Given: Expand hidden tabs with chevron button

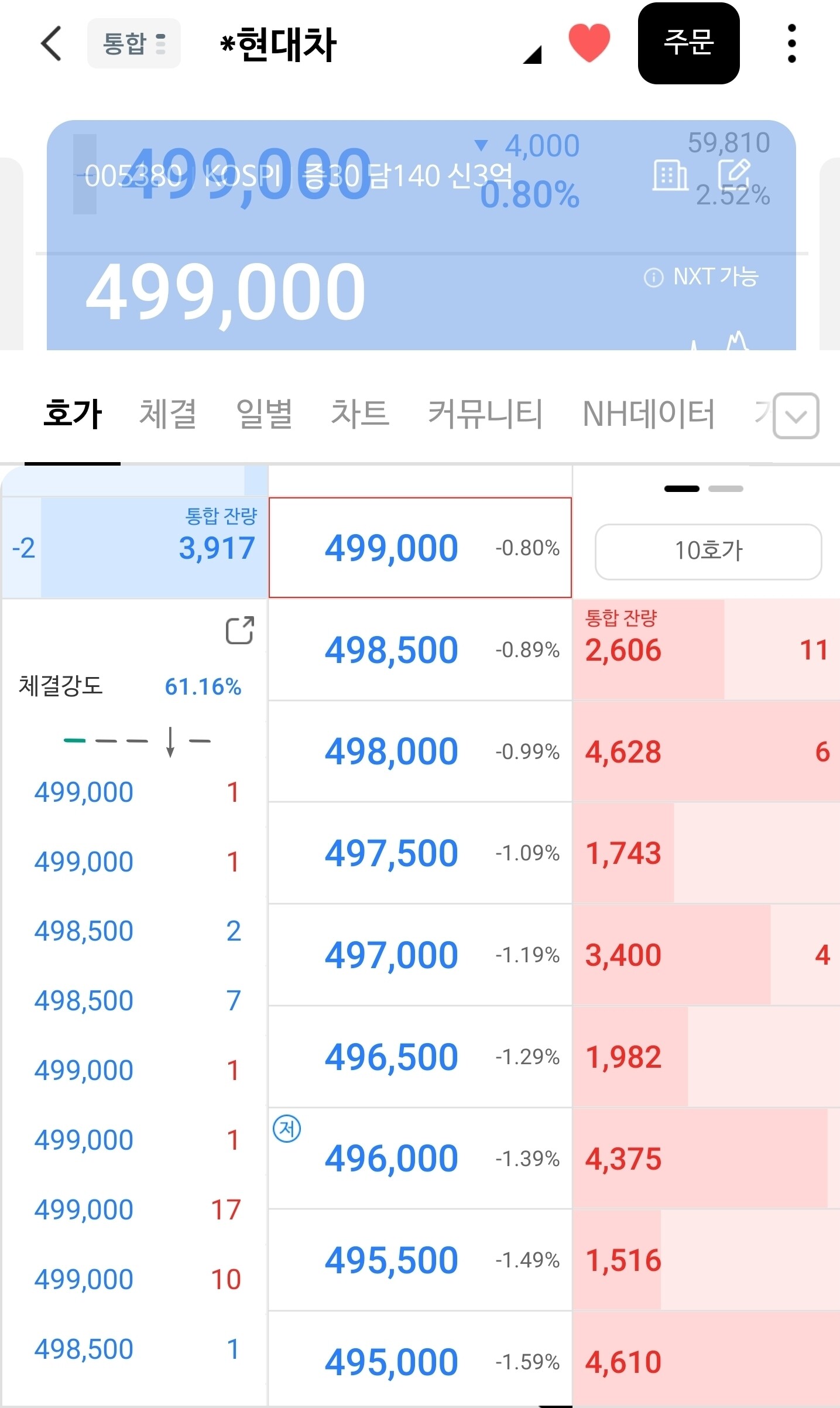Looking at the screenshot, I should tap(796, 416).
